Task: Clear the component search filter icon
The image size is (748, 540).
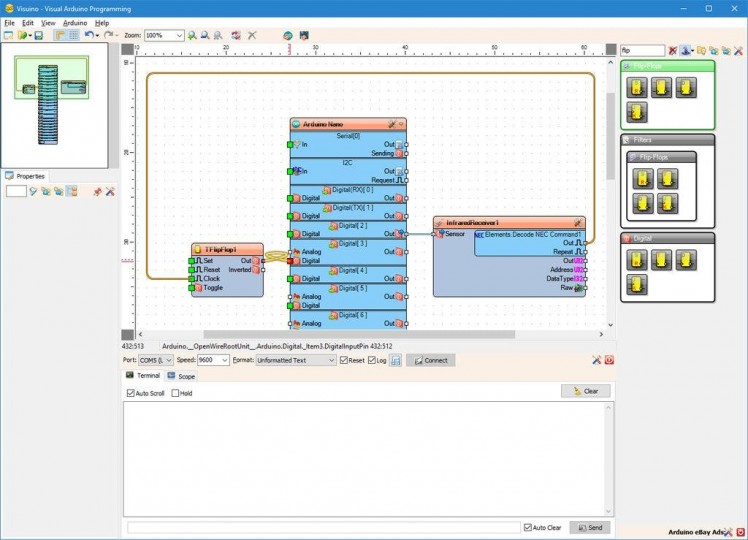Action: coord(673,50)
